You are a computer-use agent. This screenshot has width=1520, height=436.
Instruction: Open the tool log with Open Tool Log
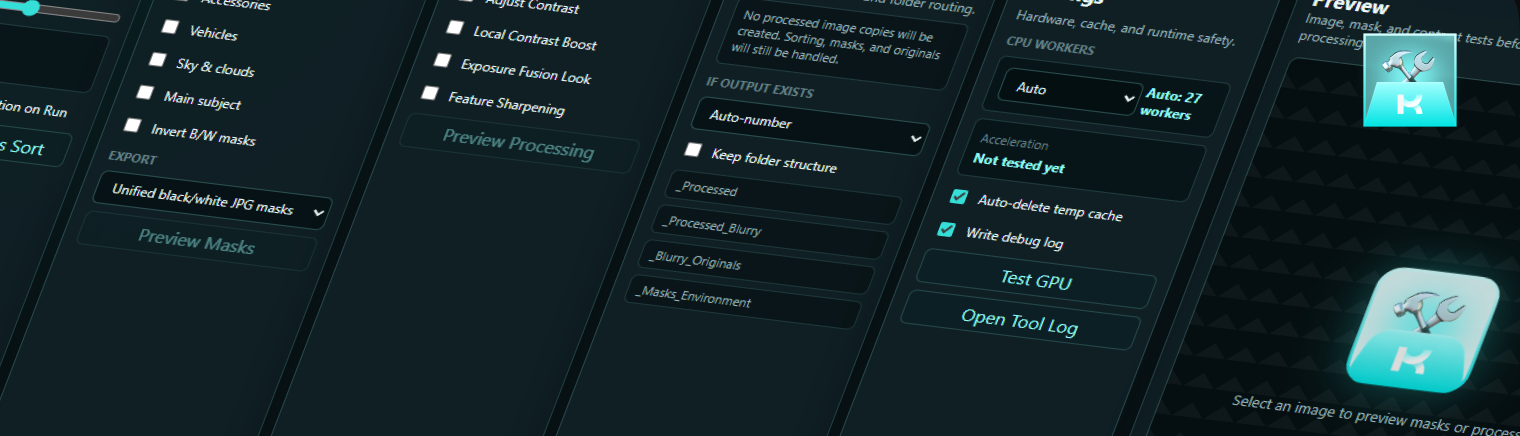pos(1020,321)
